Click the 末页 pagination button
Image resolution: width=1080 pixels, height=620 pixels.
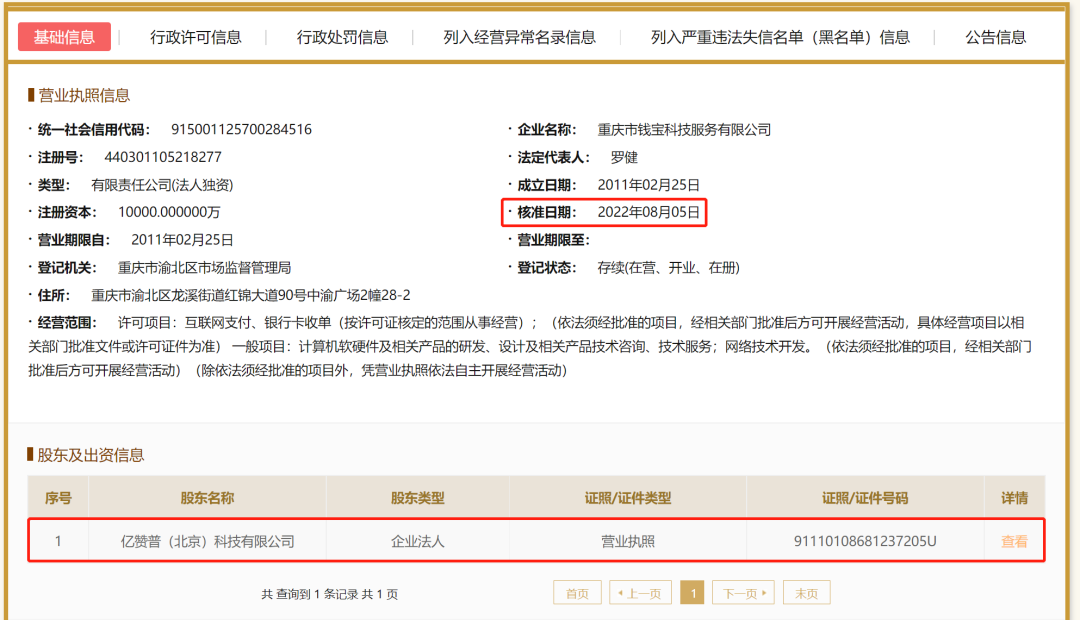(x=806, y=592)
